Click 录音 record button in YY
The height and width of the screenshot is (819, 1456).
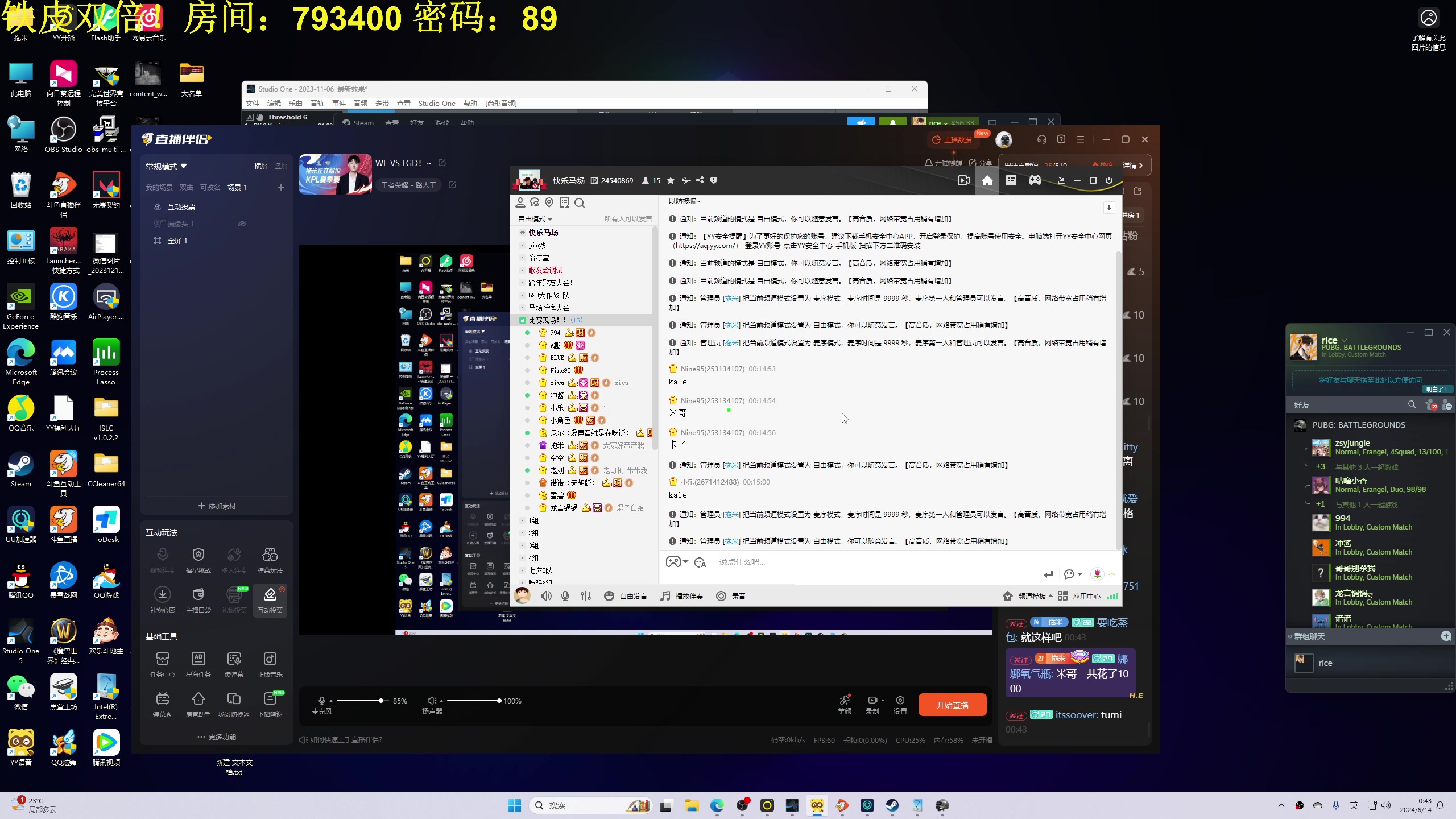coord(730,596)
